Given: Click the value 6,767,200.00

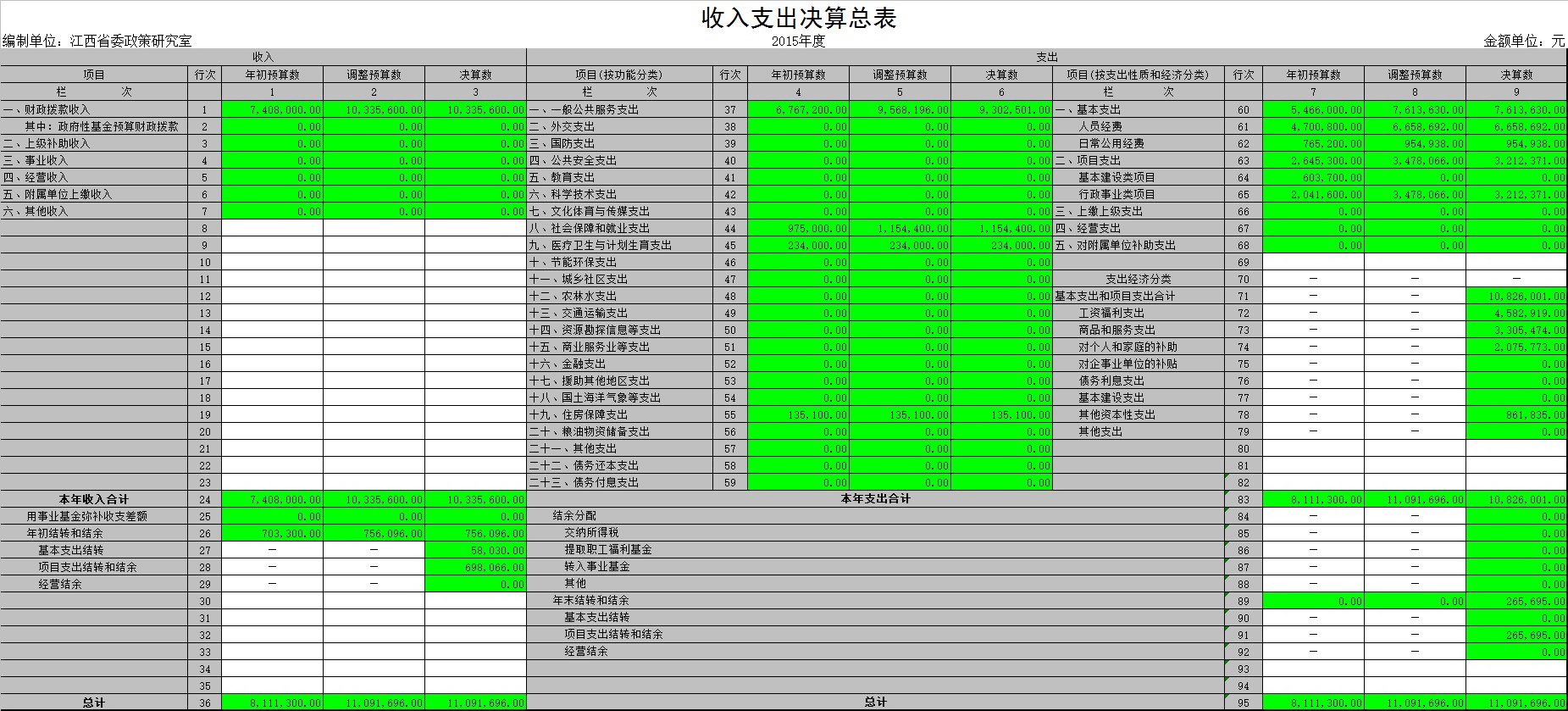Looking at the screenshot, I should click(x=798, y=109).
